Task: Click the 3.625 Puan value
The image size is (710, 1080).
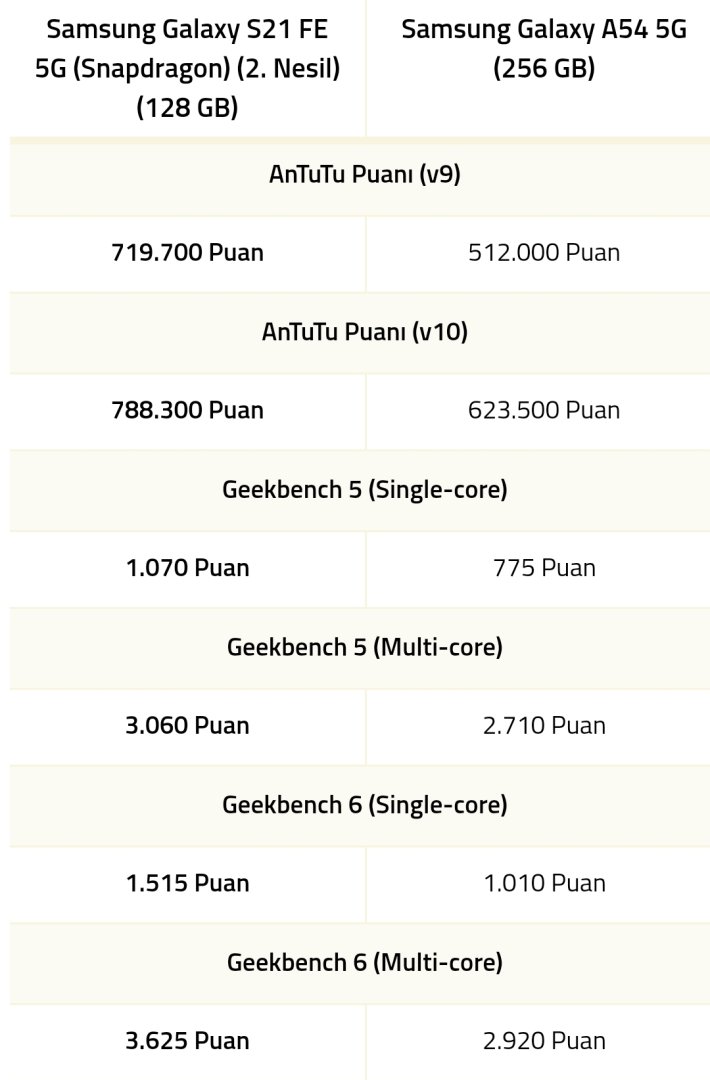Action: [x=187, y=1041]
